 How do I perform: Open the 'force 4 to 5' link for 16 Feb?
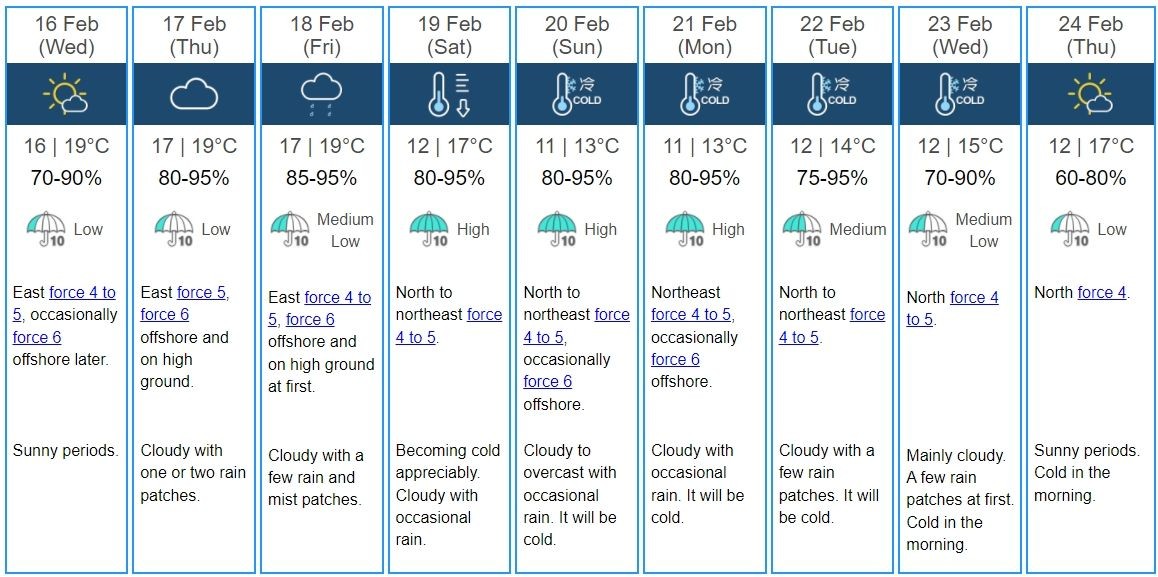64,304
